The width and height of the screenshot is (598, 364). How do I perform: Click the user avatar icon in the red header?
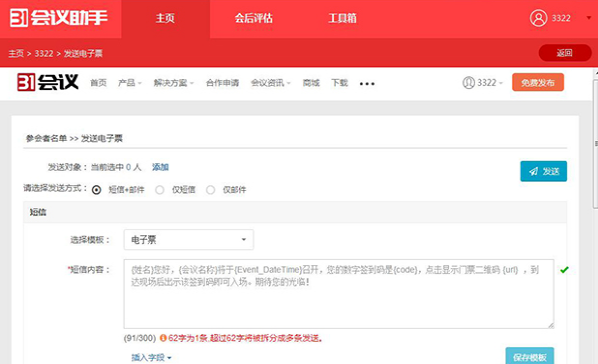tap(538, 18)
